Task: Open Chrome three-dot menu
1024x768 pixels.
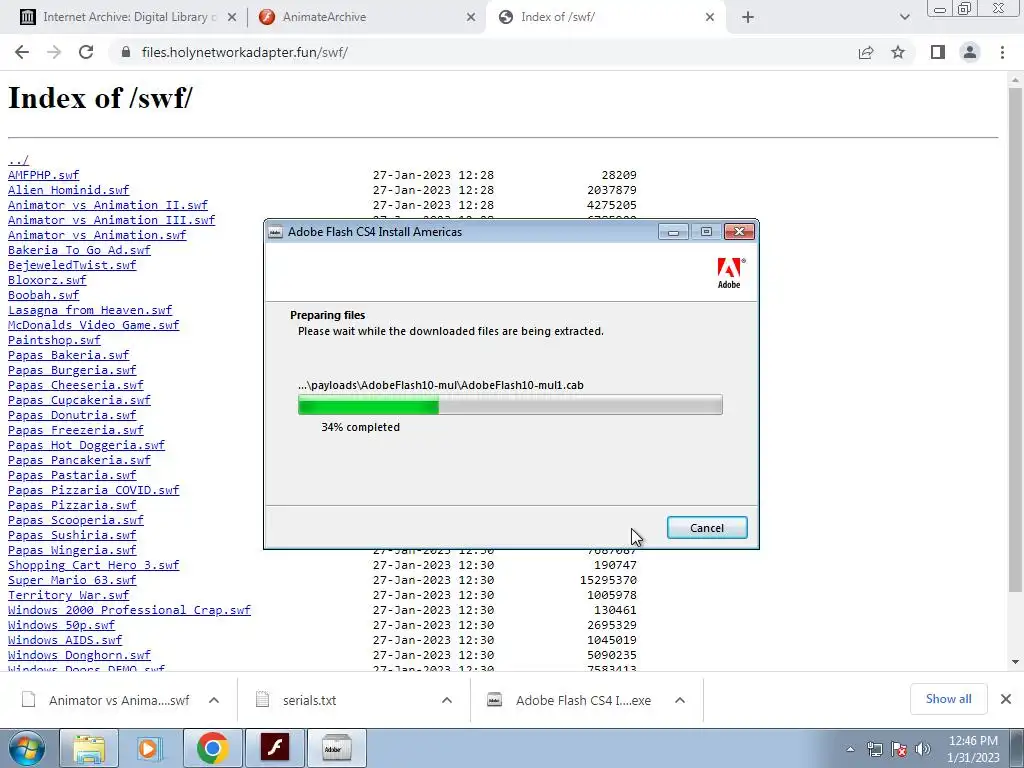Action: [x=1002, y=52]
